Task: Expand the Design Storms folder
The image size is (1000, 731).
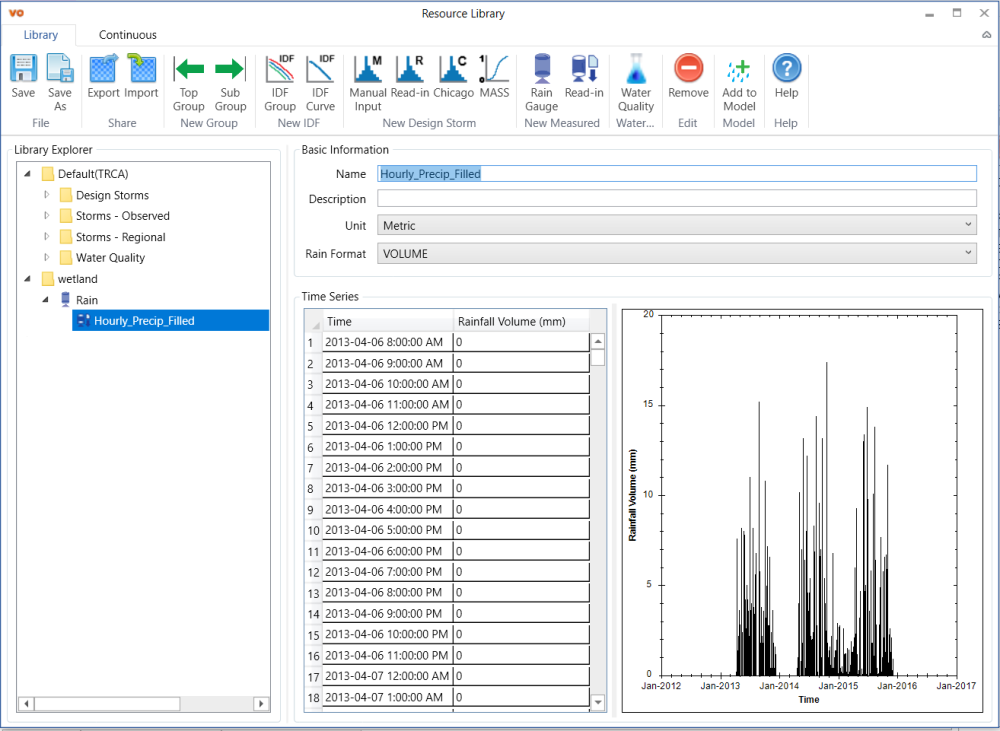Action: (x=46, y=195)
